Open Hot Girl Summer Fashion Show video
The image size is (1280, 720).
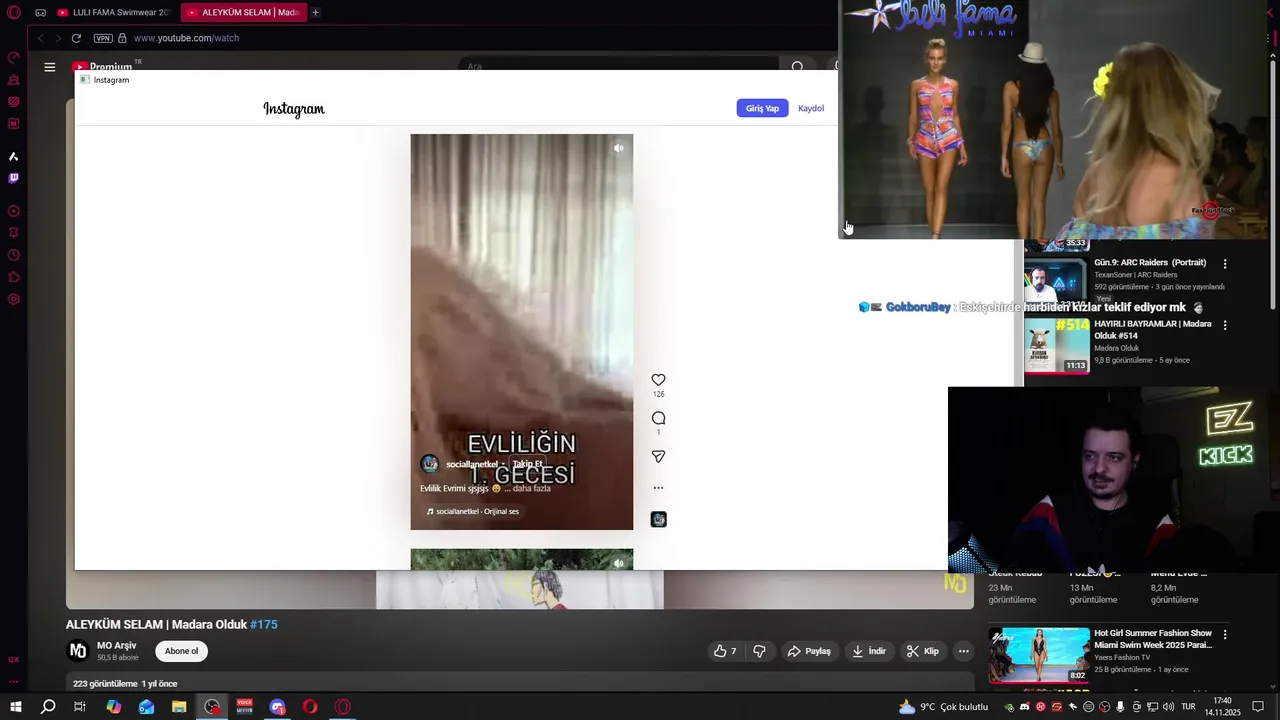(x=1153, y=639)
